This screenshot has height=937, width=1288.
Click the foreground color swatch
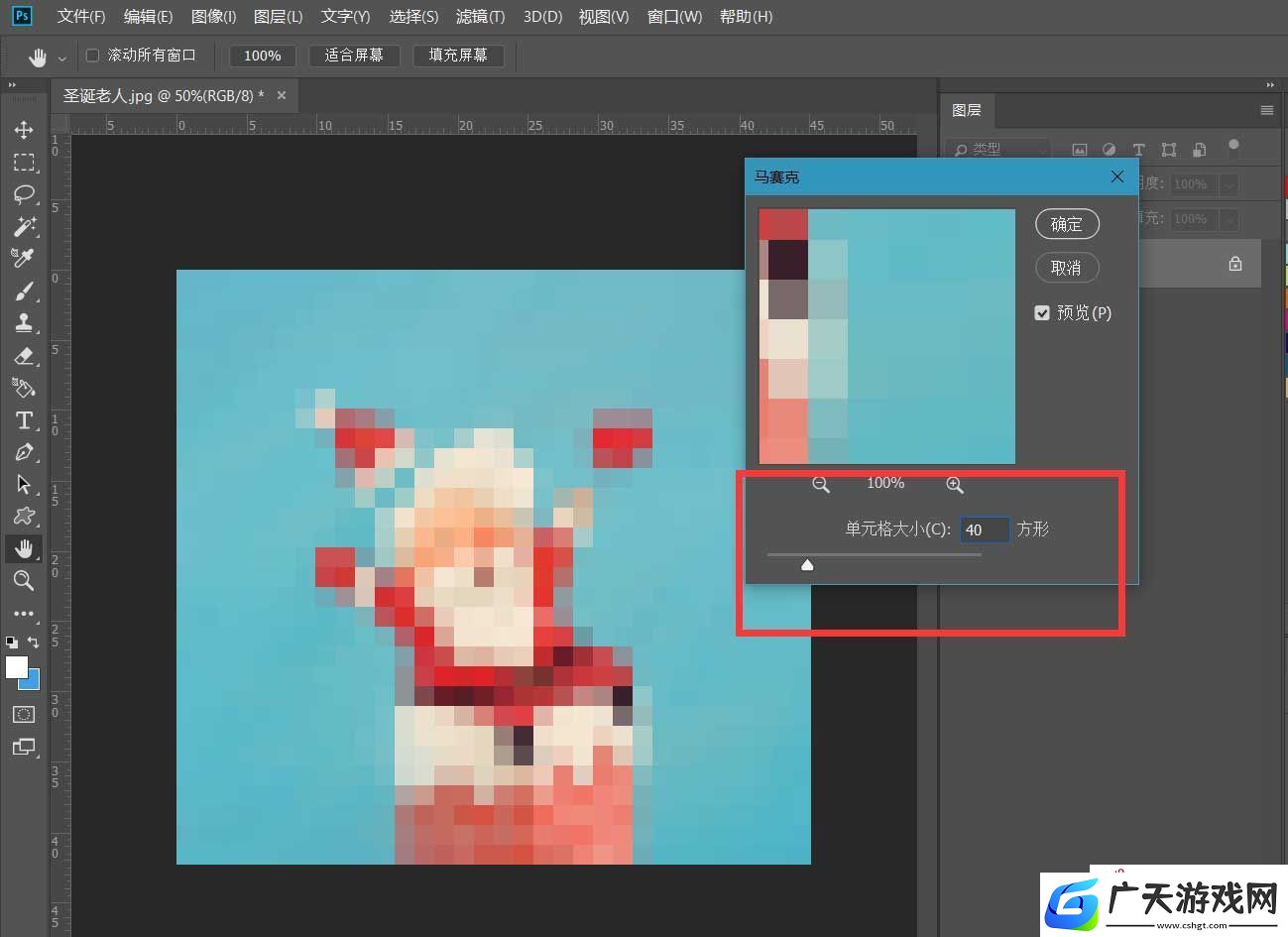click(x=17, y=667)
